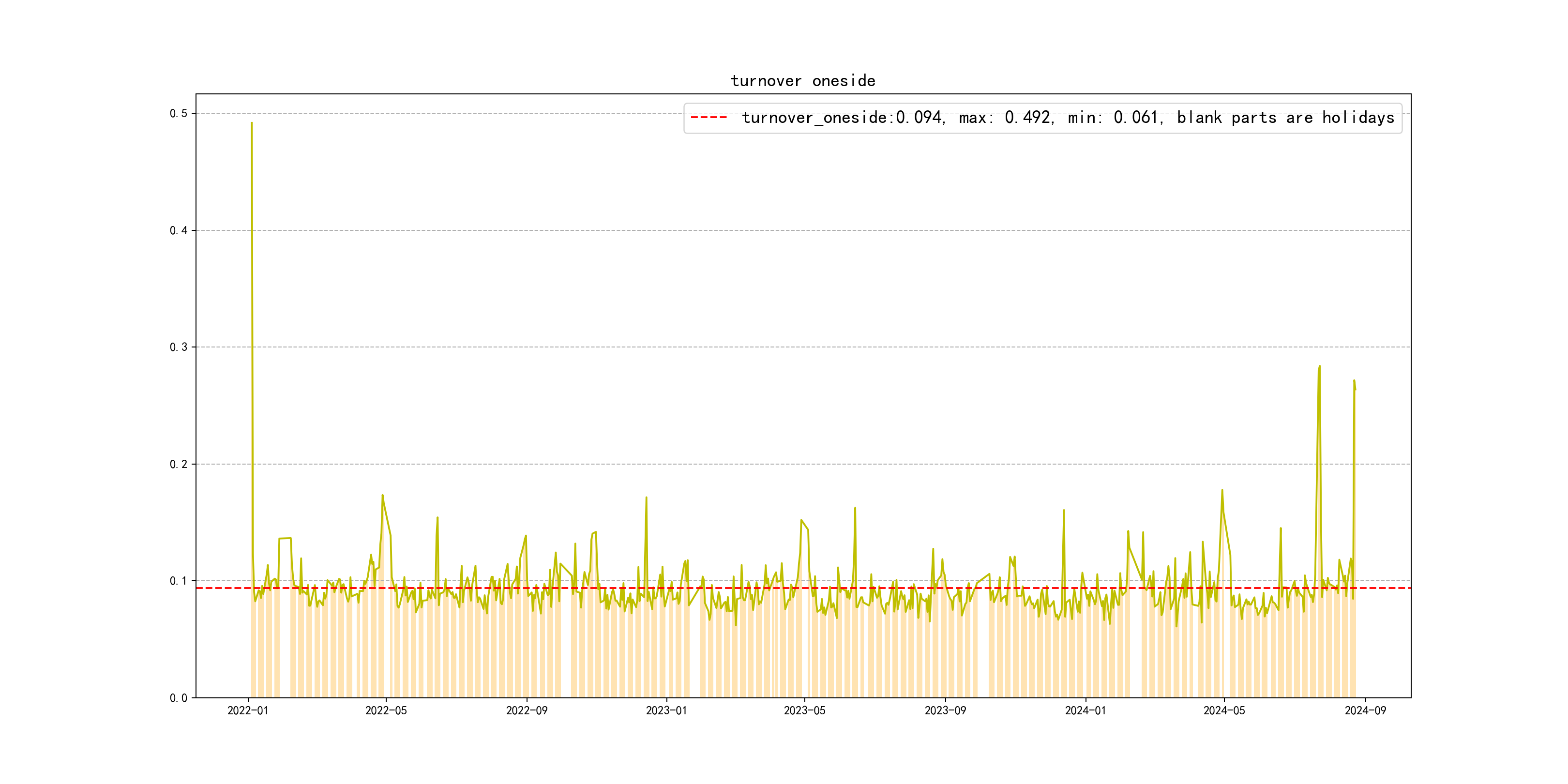Click the 0.2 y-axis tick label
This screenshot has height=784, width=1568.
pyautogui.click(x=179, y=465)
